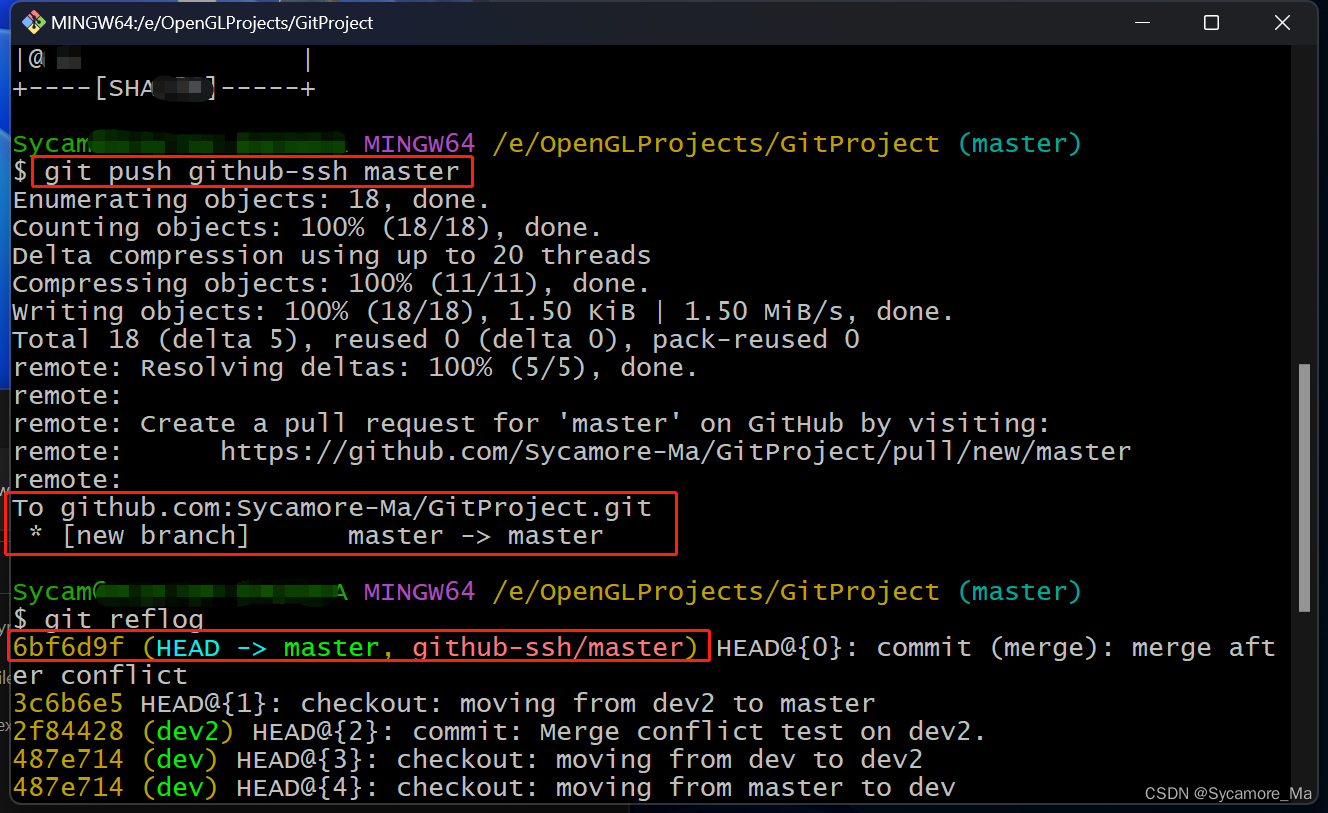Open the GitHub pull request URL

click(x=675, y=452)
